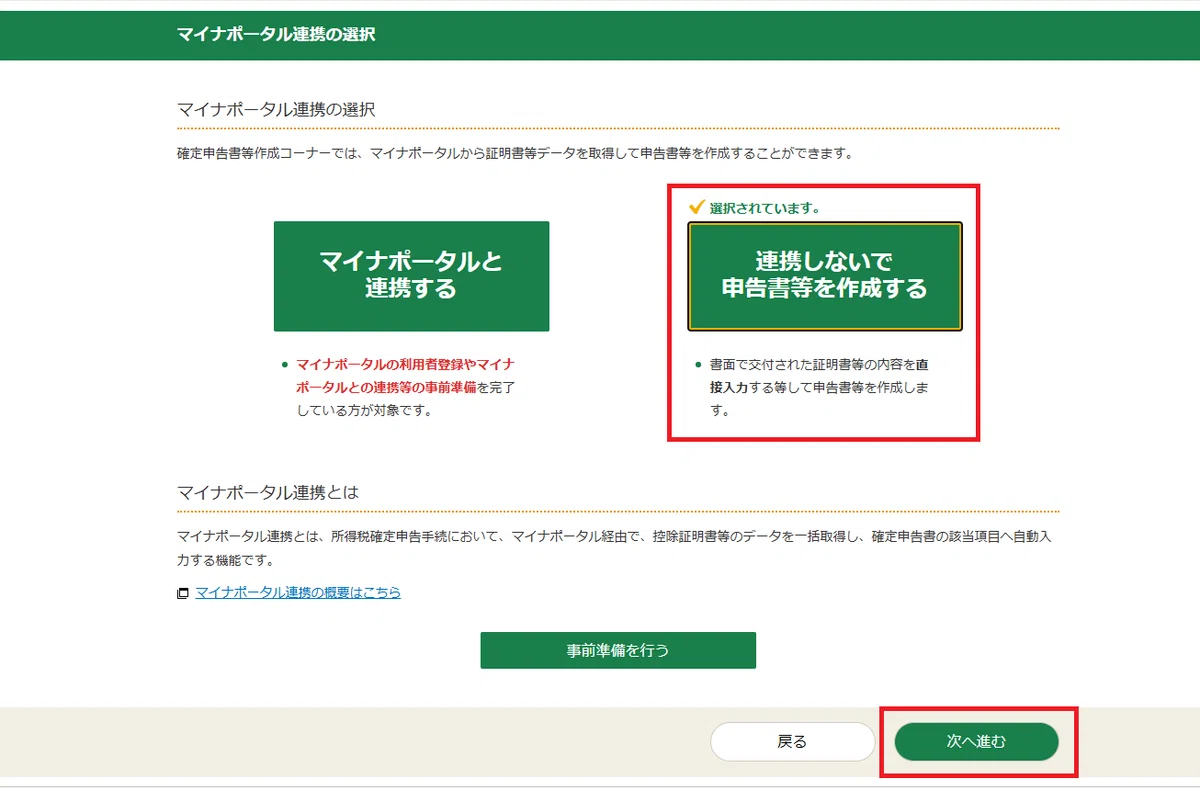Click the external link icon beside 概要はこちら

pyautogui.click(x=183, y=593)
